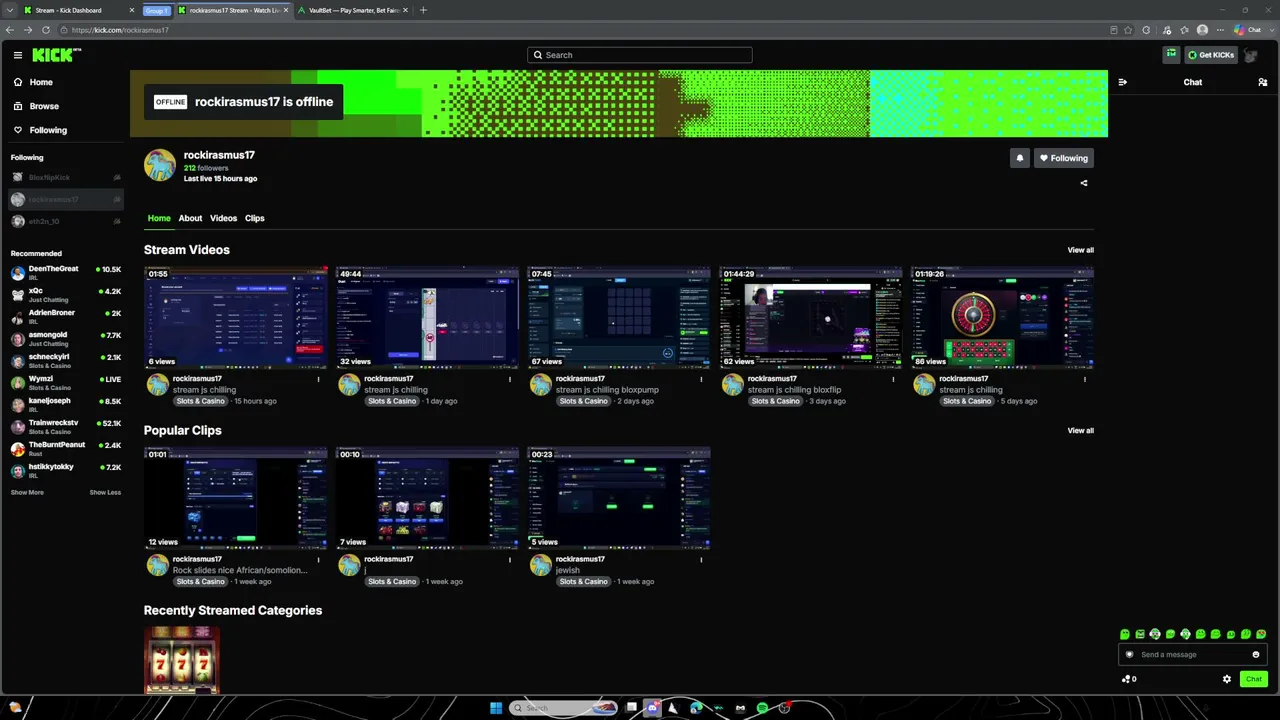The height and width of the screenshot is (720, 1280).
Task: Toggle the Following button
Action: tap(1064, 158)
